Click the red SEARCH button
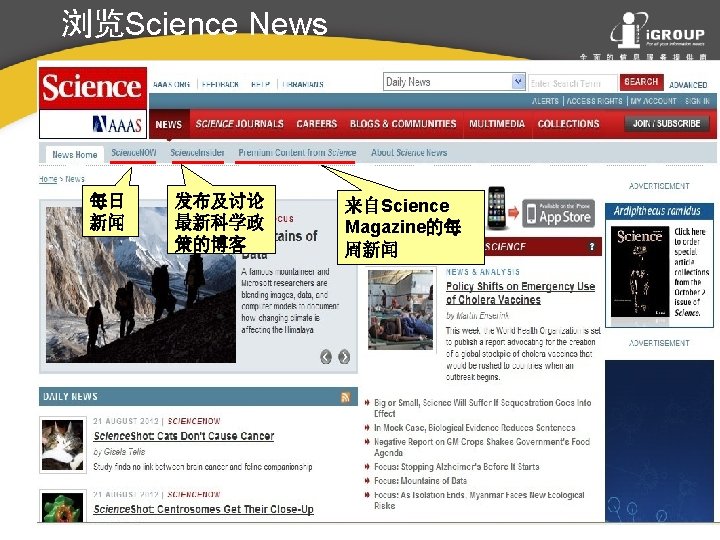The image size is (720, 540). pos(641,82)
